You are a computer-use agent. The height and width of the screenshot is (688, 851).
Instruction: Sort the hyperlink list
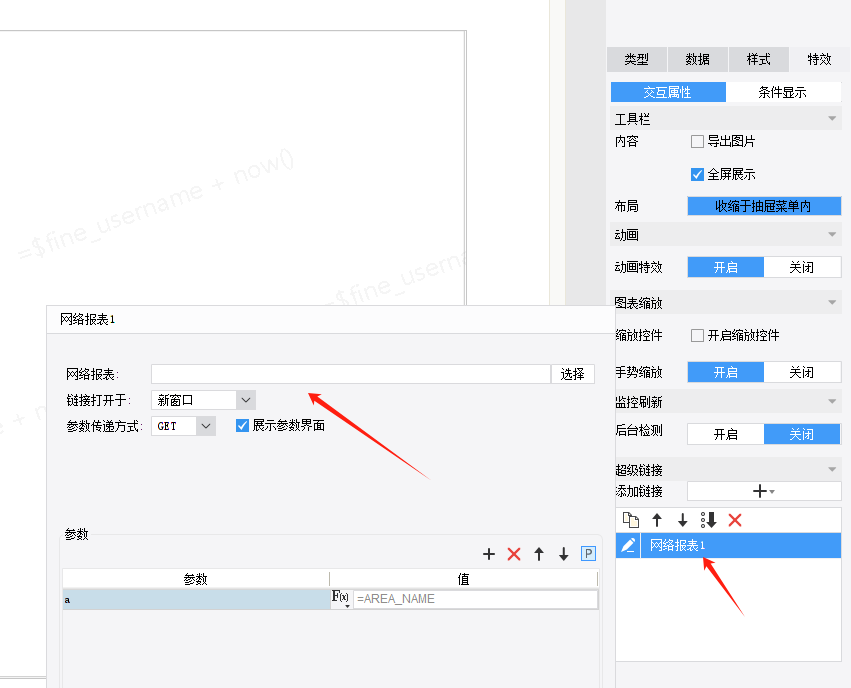coord(709,520)
